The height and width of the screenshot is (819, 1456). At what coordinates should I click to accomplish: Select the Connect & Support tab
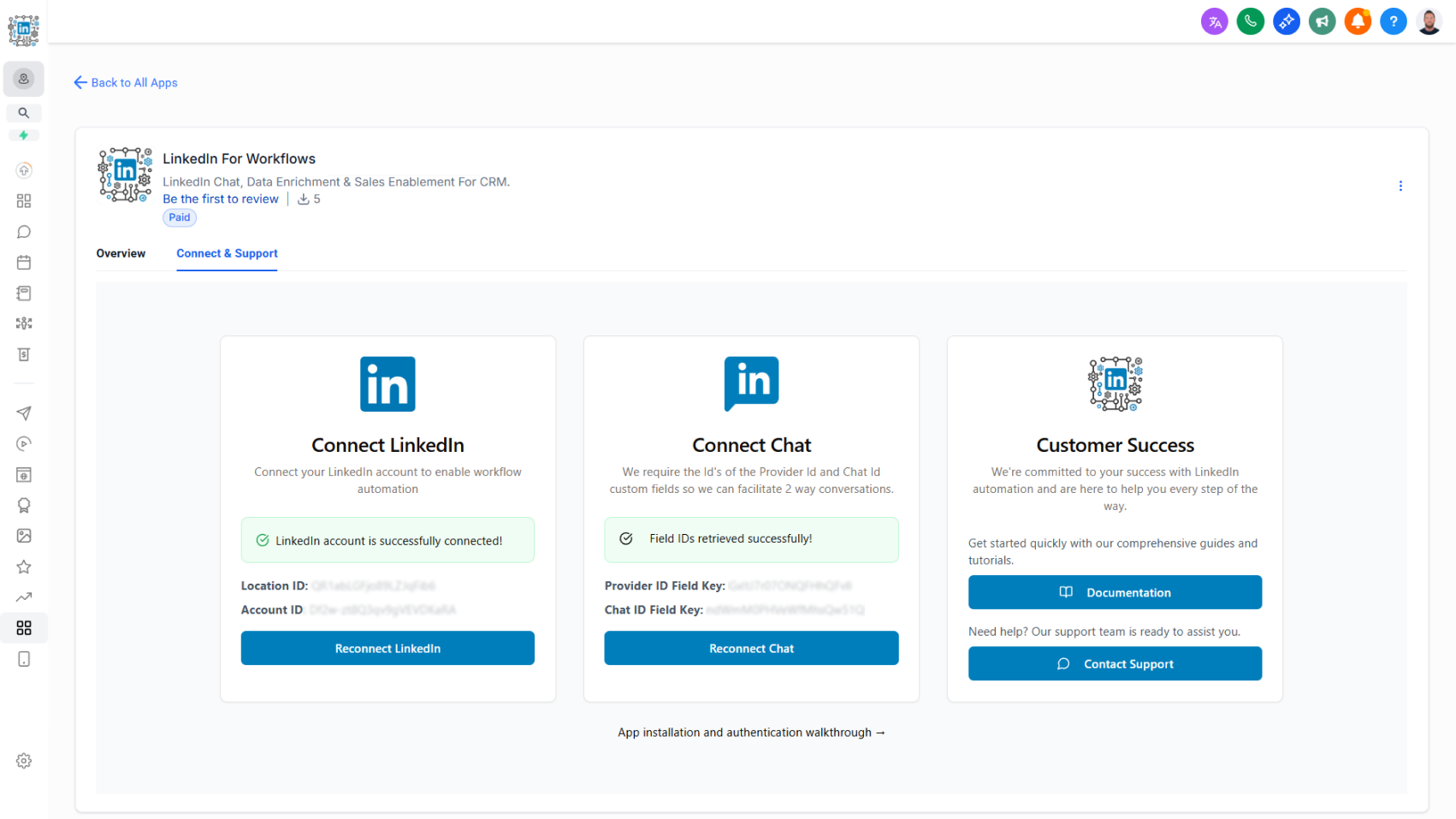coord(227,253)
